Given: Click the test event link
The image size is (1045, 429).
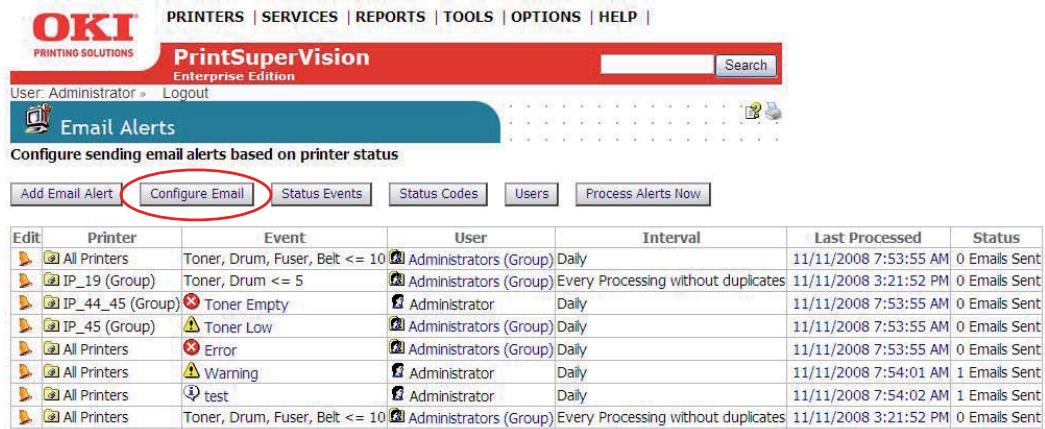Looking at the screenshot, I should (x=216, y=395).
